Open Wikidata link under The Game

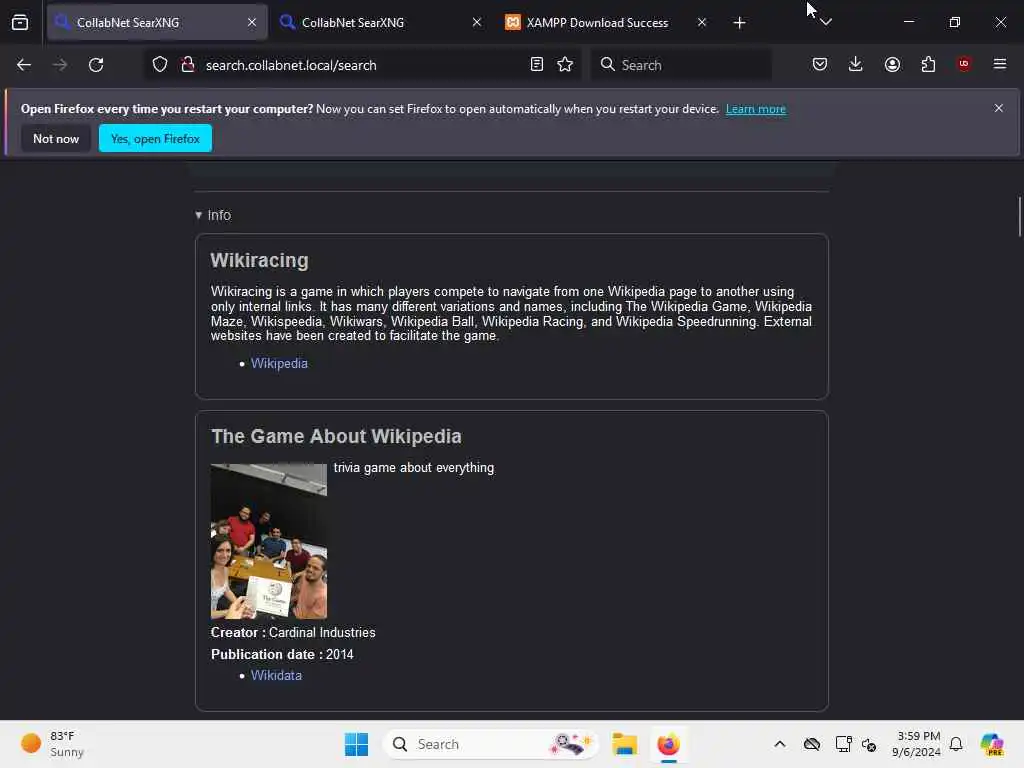pos(276,675)
